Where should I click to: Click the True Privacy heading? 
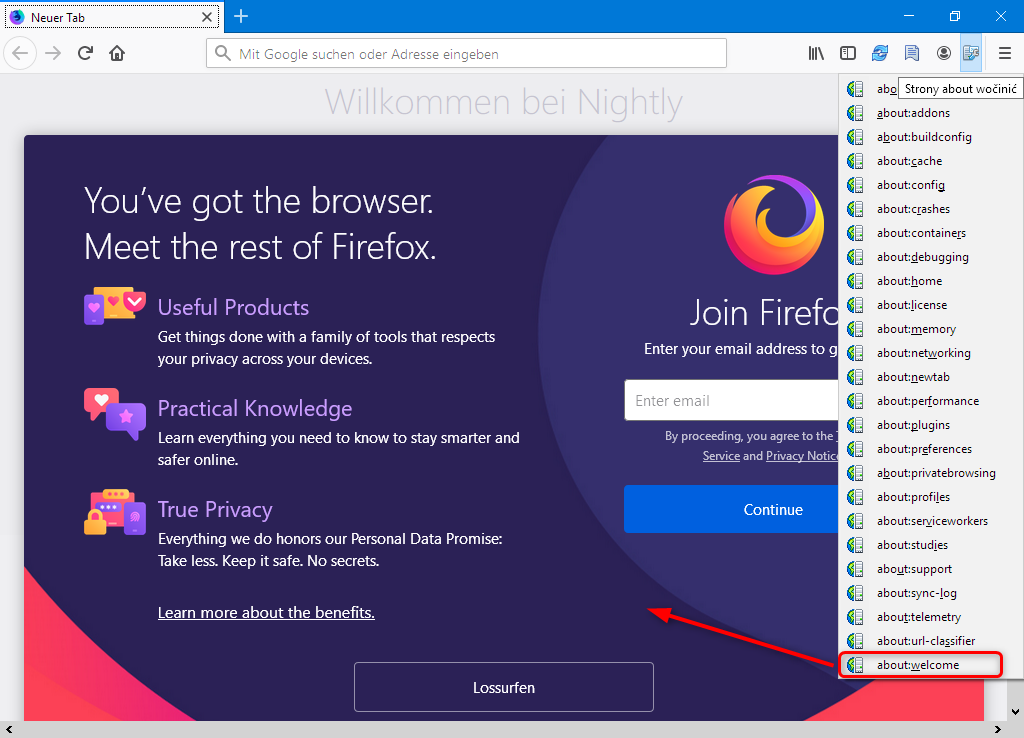(215, 509)
